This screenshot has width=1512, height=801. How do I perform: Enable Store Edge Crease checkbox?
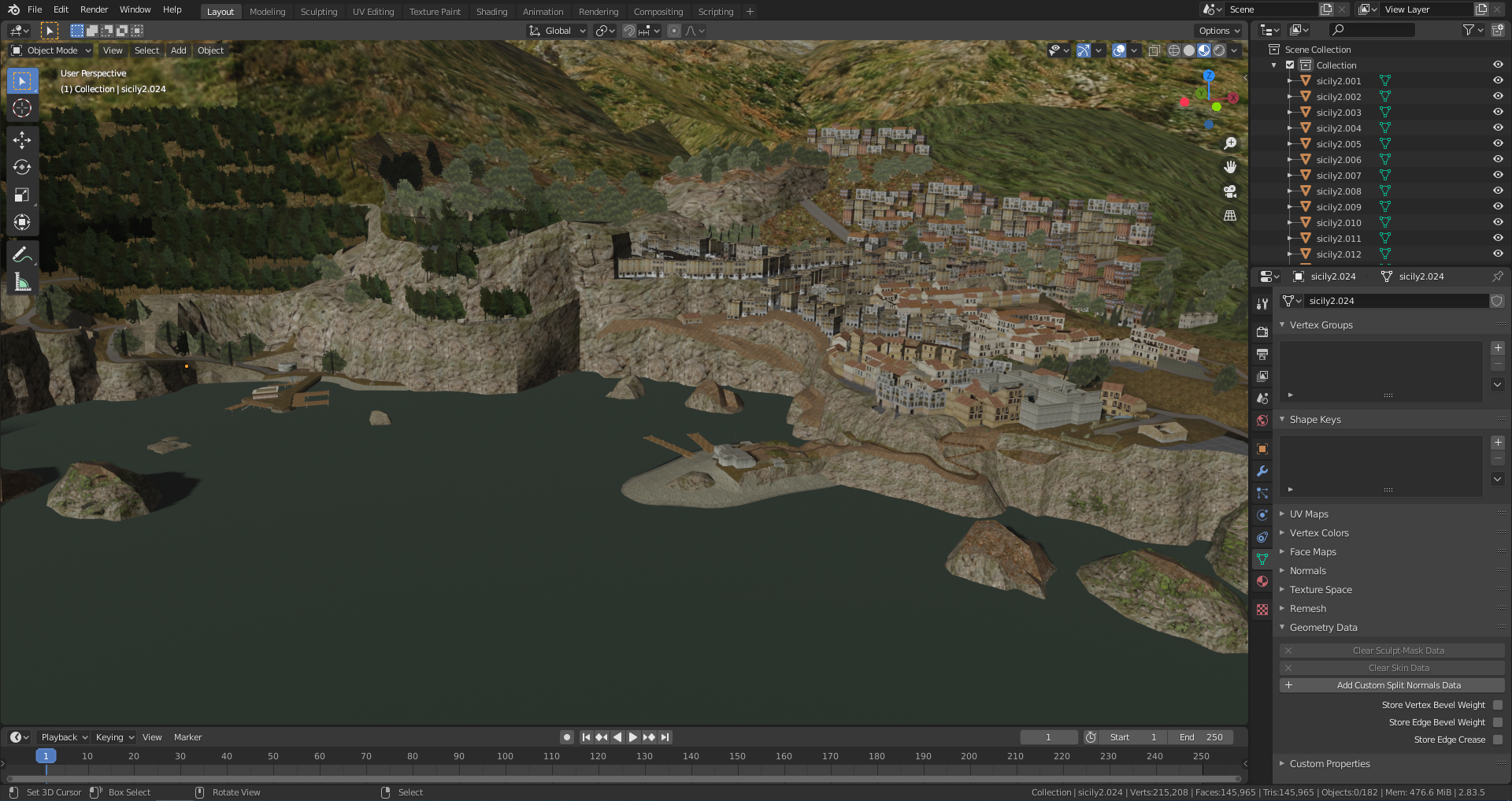click(1498, 740)
